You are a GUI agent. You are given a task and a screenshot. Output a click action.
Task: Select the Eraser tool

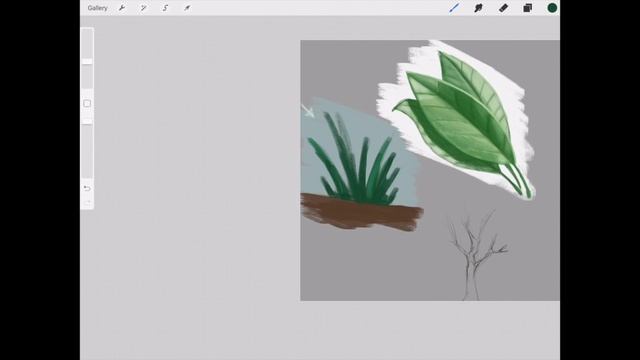[503, 8]
